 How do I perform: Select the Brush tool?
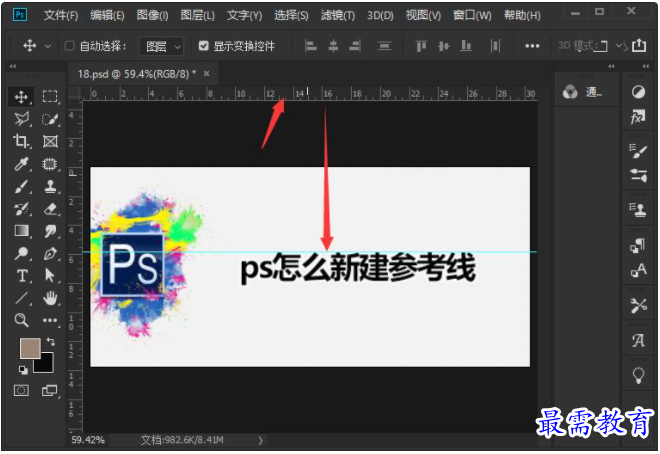(21, 186)
